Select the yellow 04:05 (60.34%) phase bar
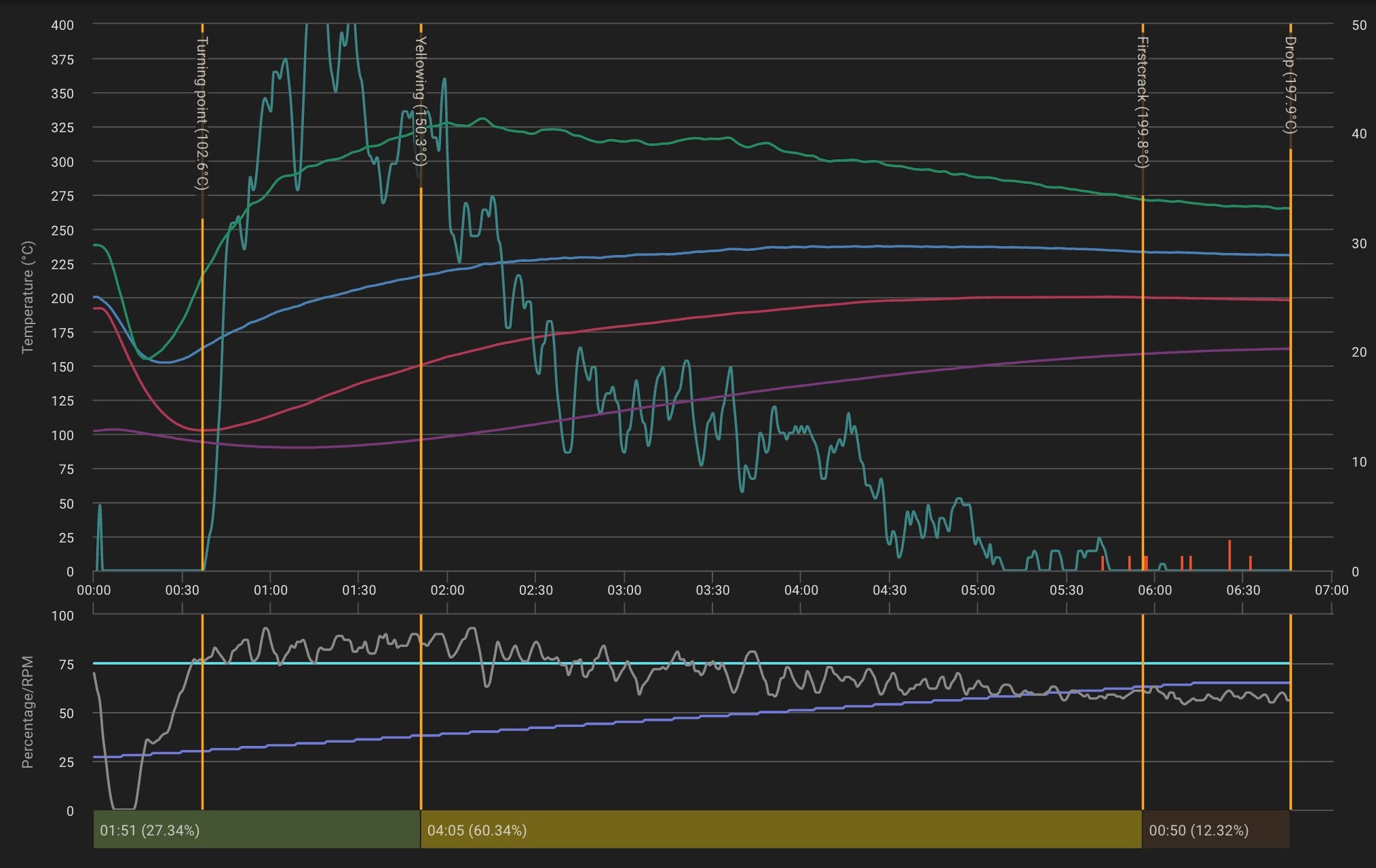The width and height of the screenshot is (1376, 868). coord(780,830)
